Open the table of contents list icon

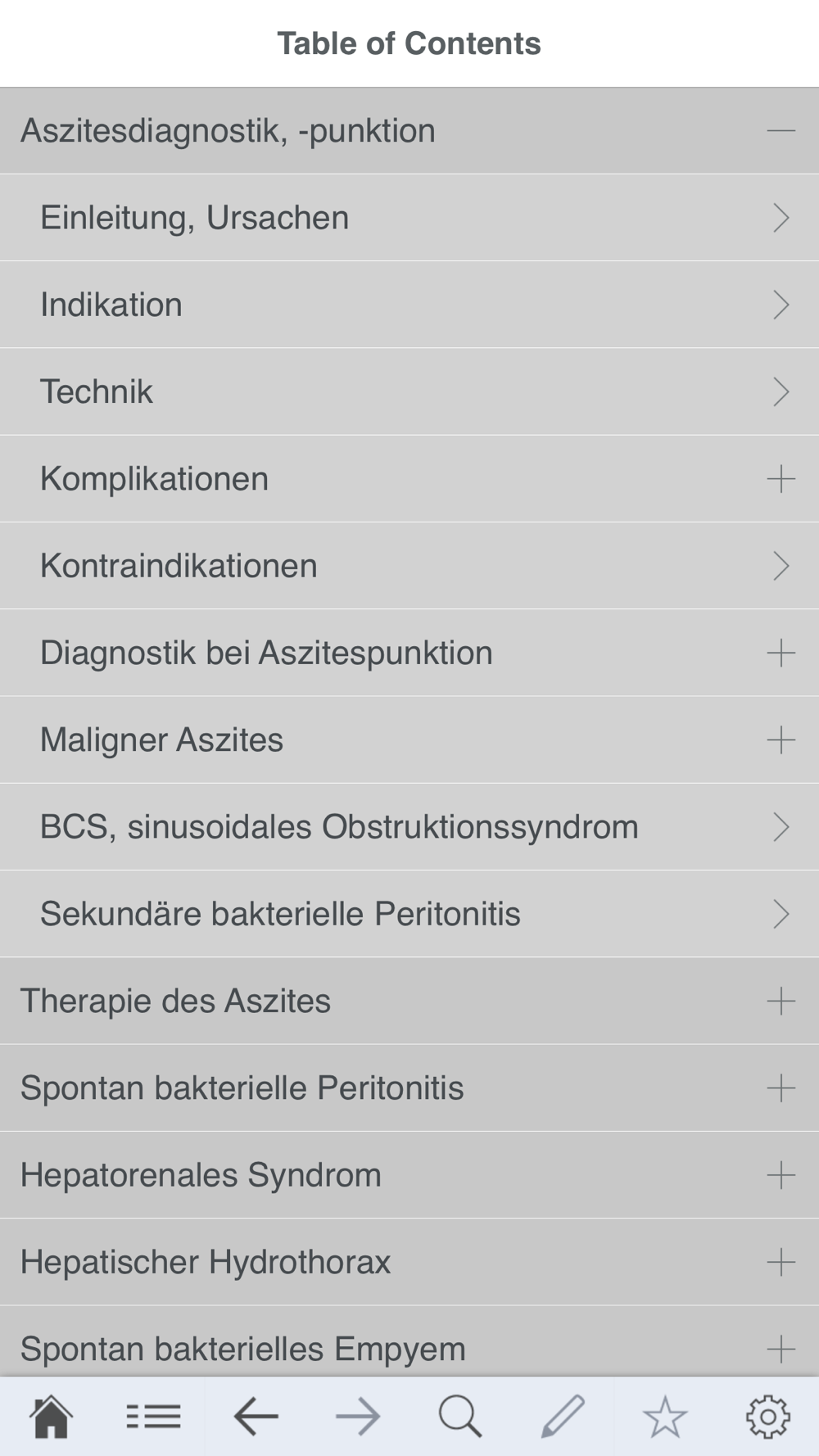[153, 1417]
